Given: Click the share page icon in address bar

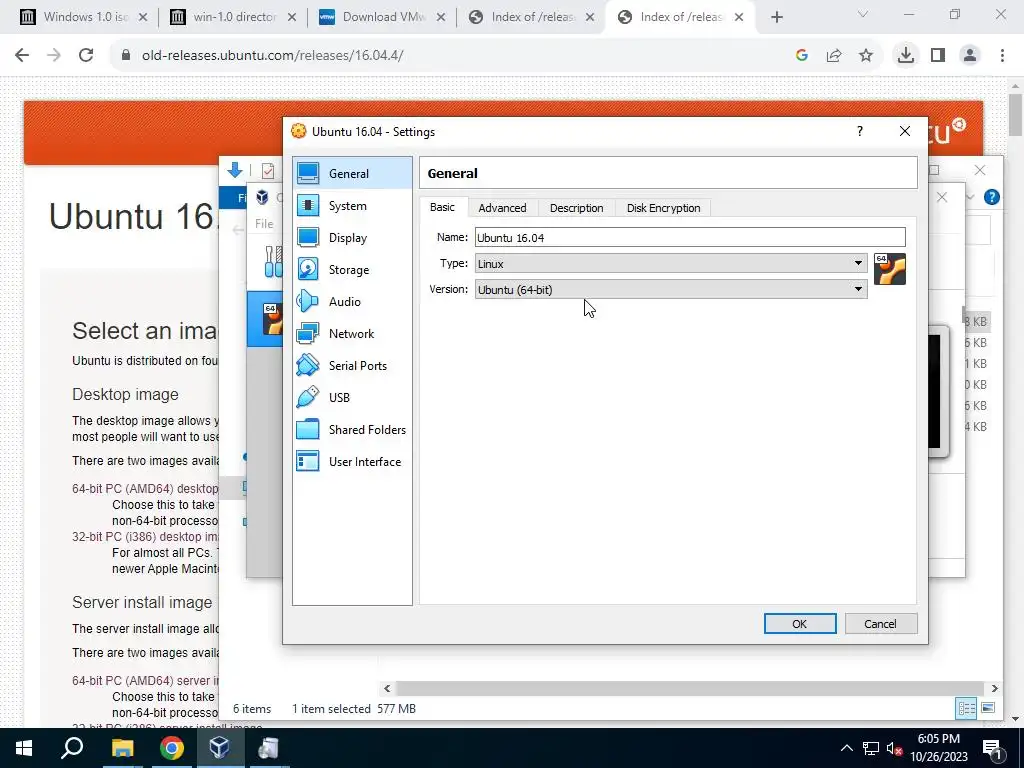Looking at the screenshot, I should 834,56.
